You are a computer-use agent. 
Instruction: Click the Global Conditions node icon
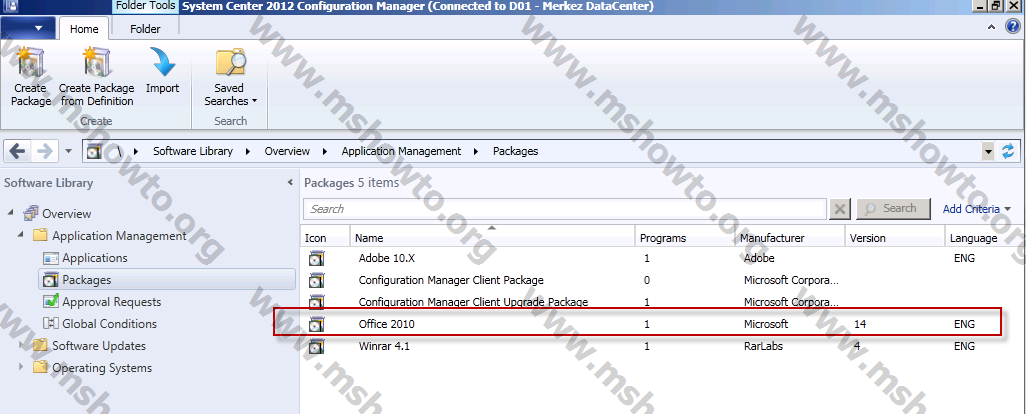tap(50, 324)
